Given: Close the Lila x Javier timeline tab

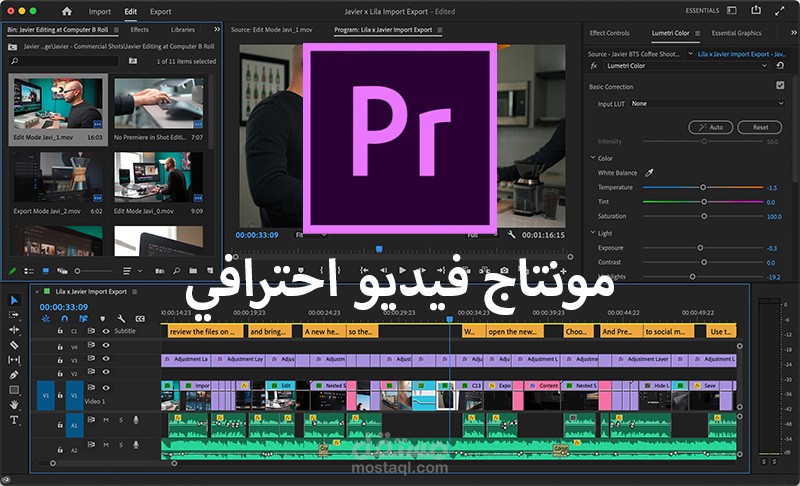Looking at the screenshot, I should (x=37, y=292).
